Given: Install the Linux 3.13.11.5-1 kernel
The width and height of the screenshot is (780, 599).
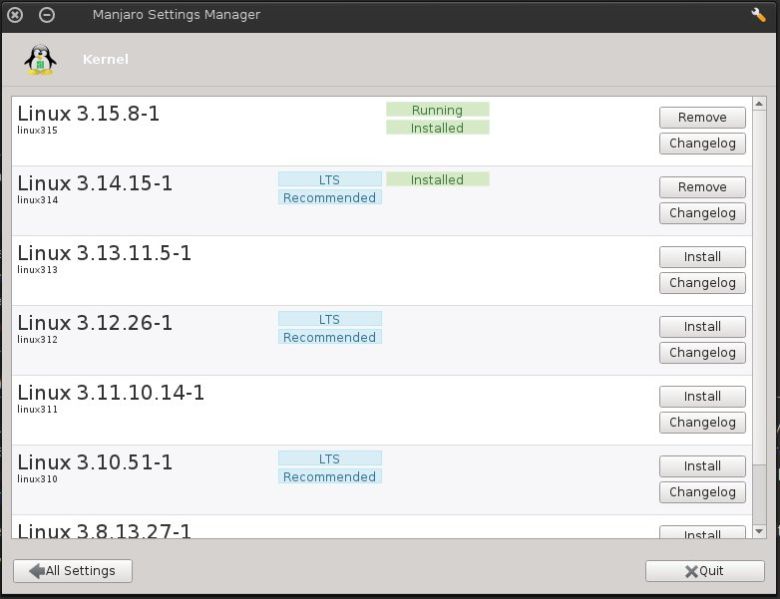Looking at the screenshot, I should [702, 257].
